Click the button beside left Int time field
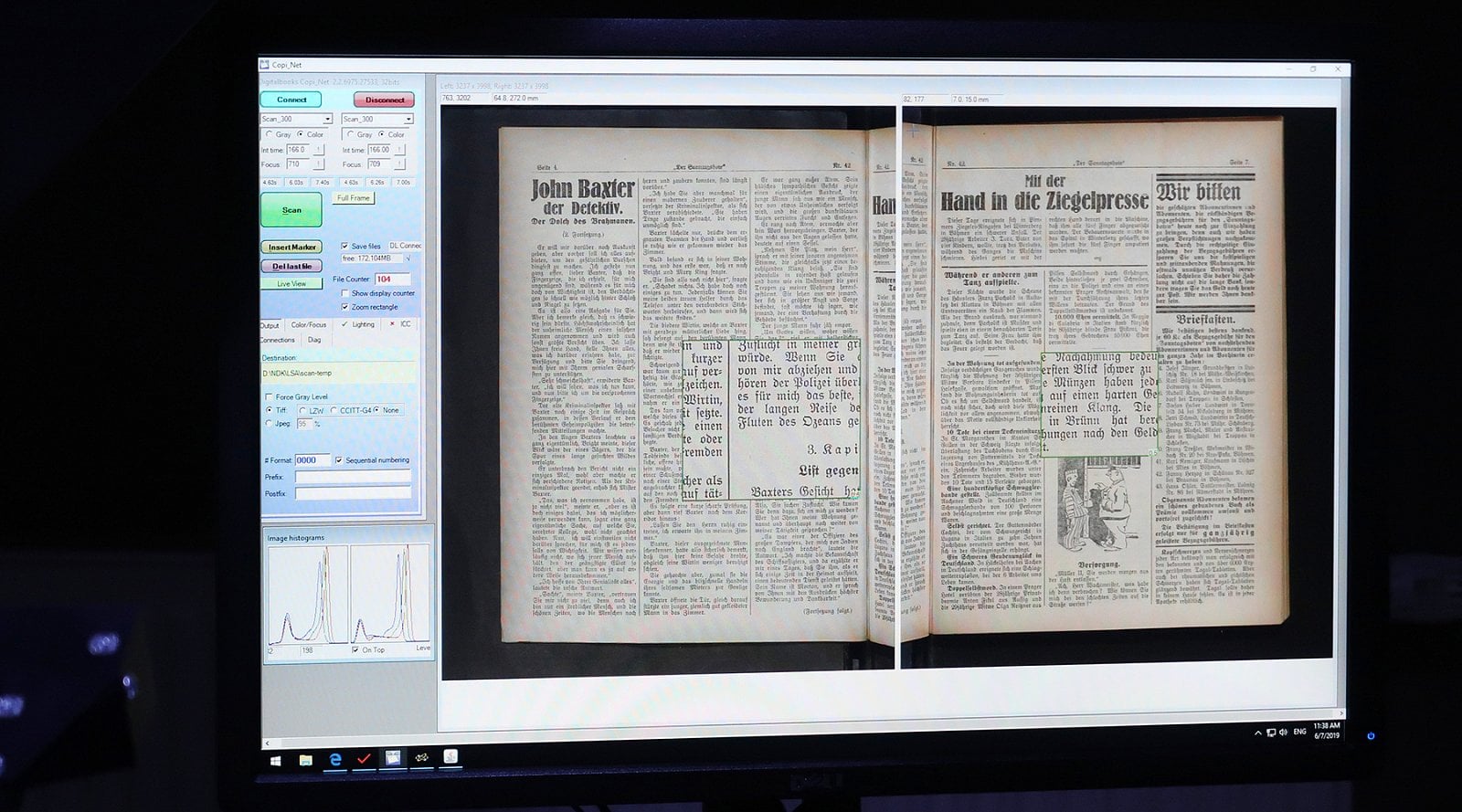Viewport: 1462px width, 812px height. pyautogui.click(x=319, y=150)
